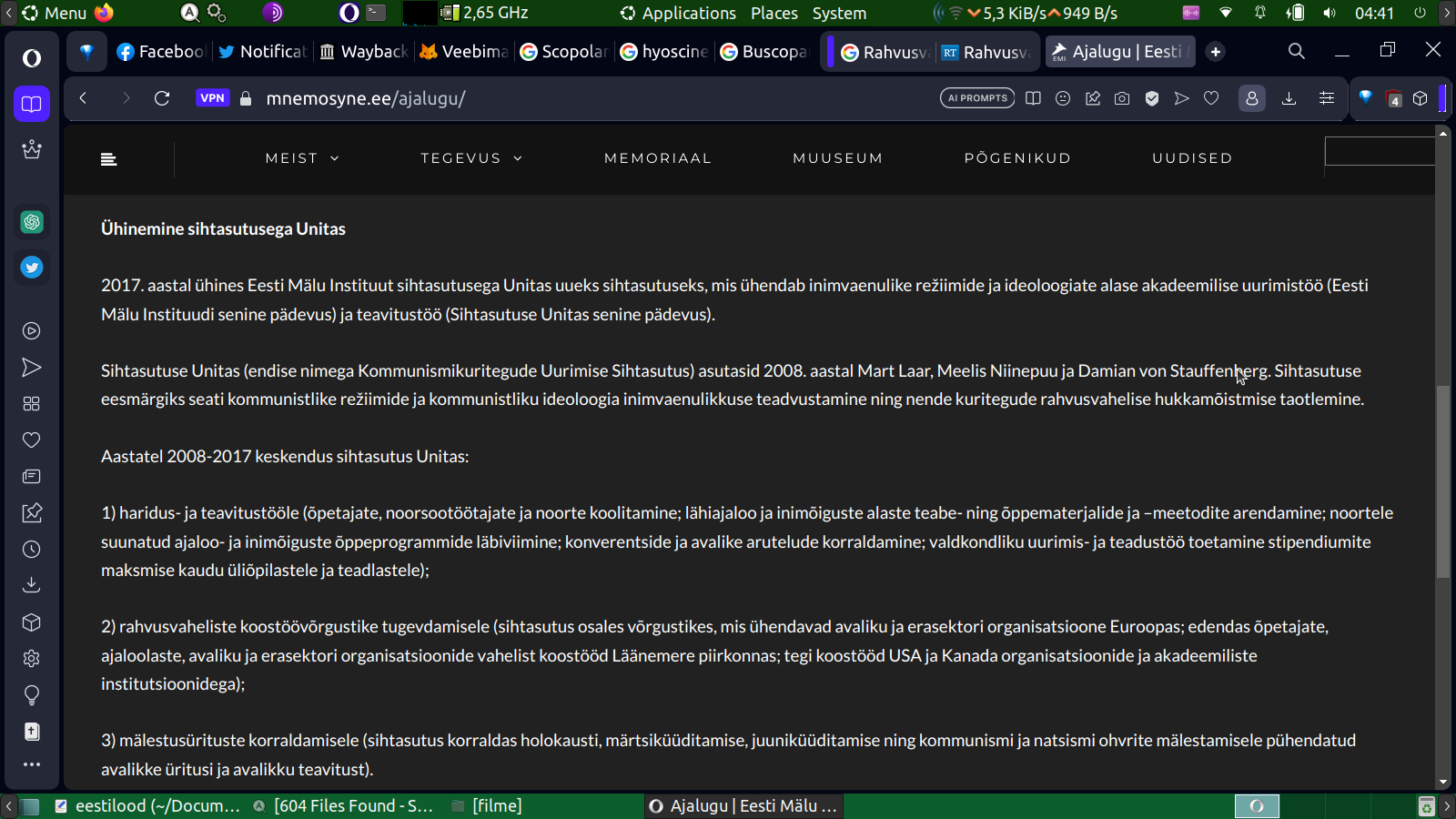Open Speed Dial grid icon in the sidebar
This screenshot has height=819, width=1456.
32,404
